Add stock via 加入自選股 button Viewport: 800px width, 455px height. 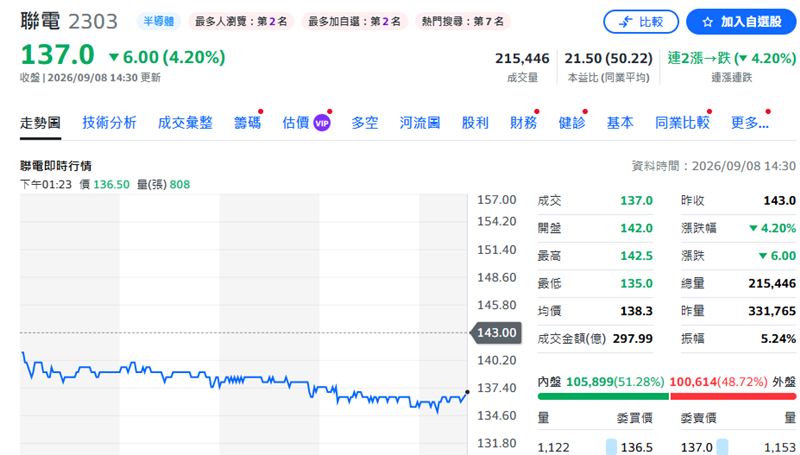(741, 22)
